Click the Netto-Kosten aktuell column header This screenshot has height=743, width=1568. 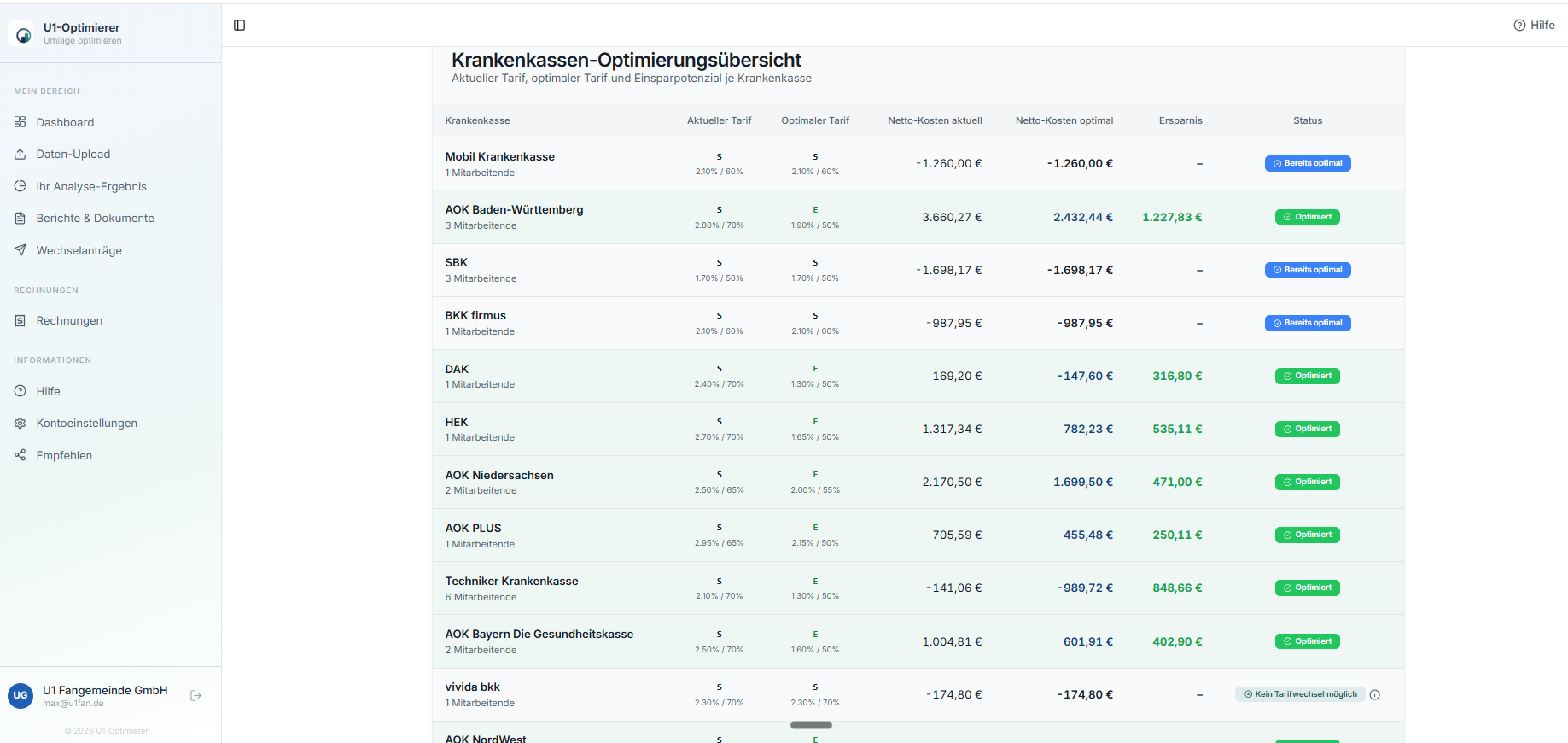pyautogui.click(x=935, y=120)
